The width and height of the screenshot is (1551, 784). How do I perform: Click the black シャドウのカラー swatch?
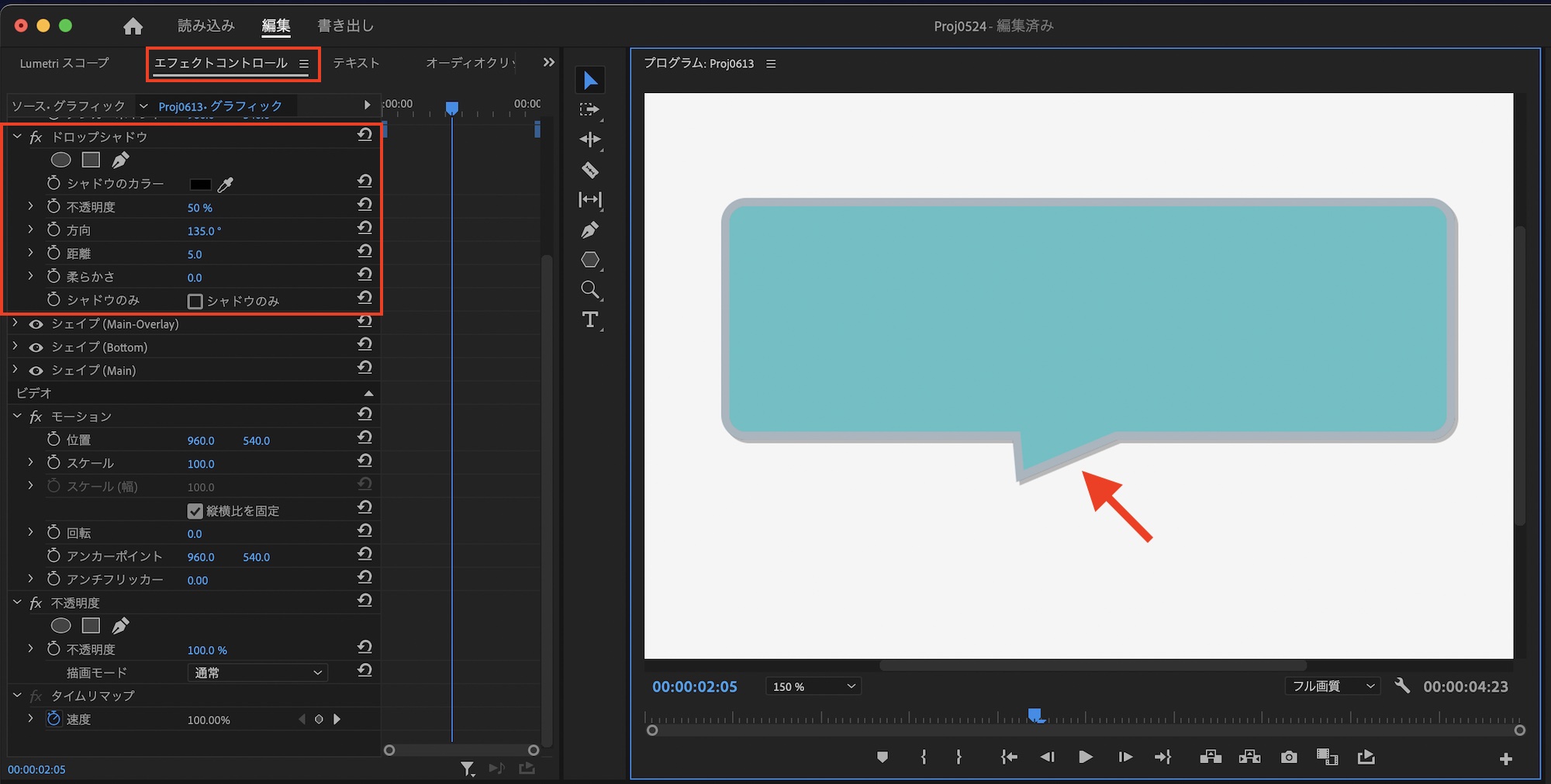200,185
